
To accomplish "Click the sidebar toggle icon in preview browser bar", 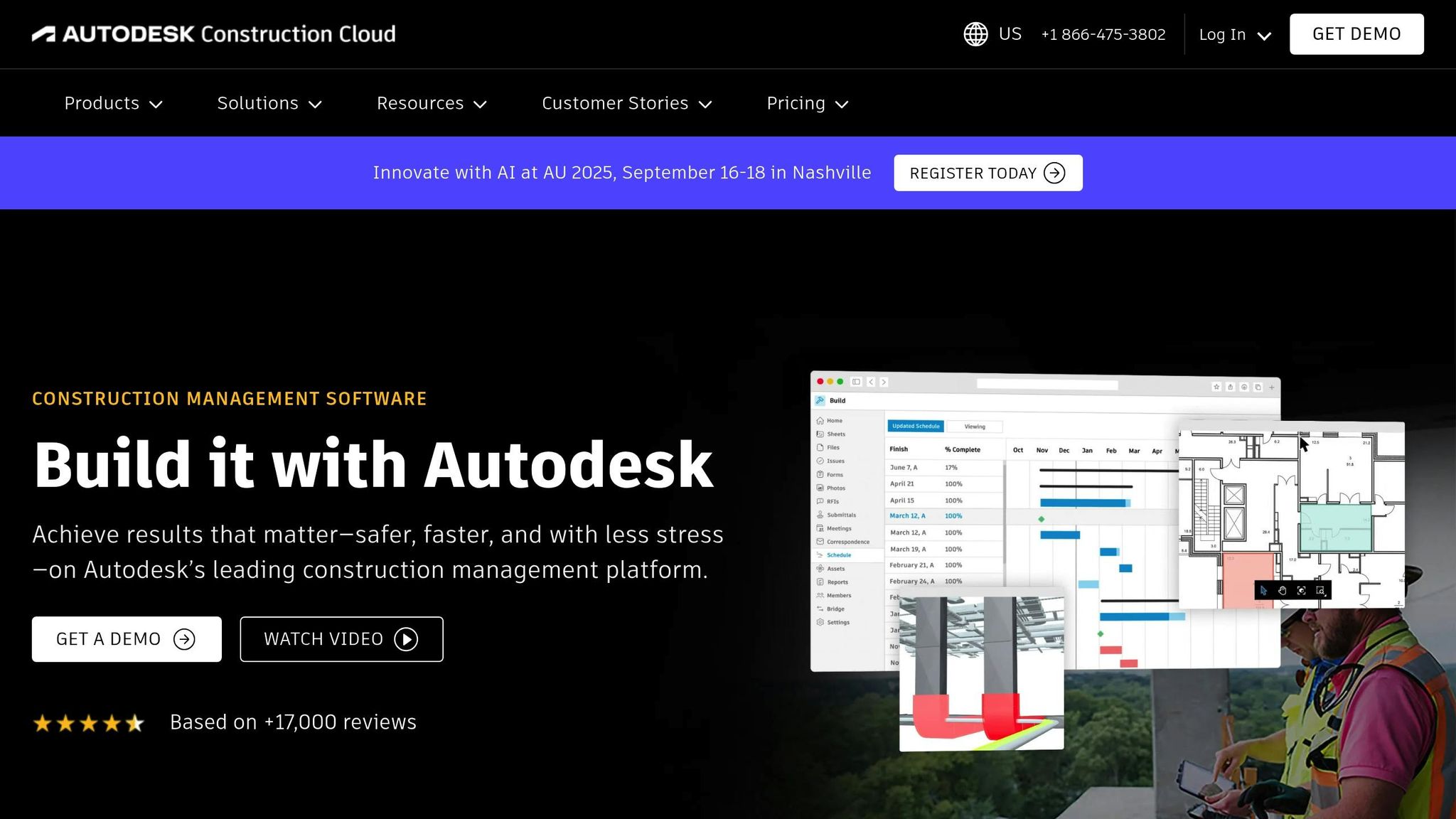I will 857,382.
